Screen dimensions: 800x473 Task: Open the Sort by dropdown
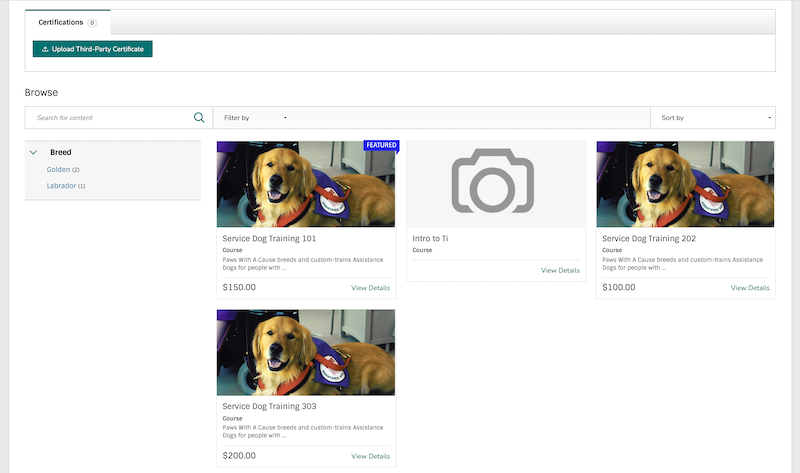(x=713, y=118)
